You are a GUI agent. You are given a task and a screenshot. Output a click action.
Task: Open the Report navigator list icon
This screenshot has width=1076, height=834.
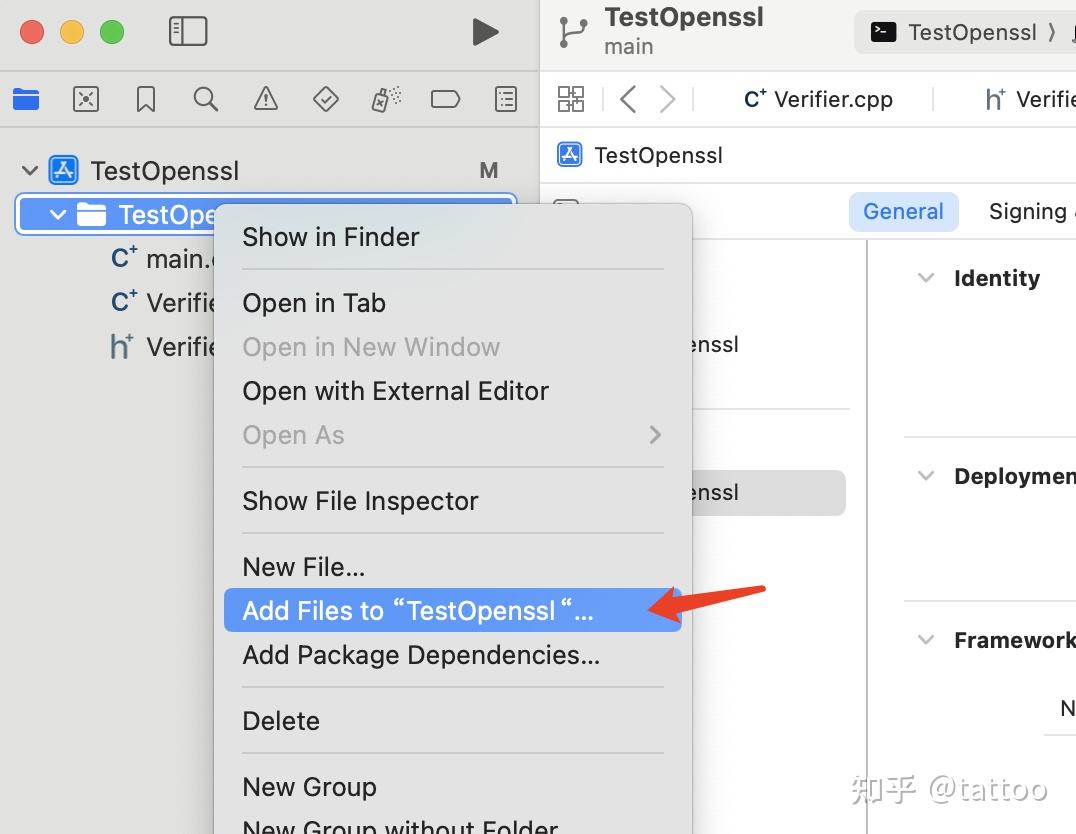(x=505, y=99)
